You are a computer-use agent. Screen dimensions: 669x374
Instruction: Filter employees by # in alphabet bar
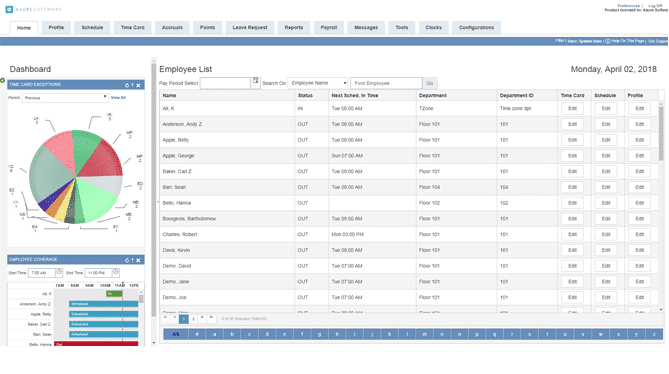point(197,334)
